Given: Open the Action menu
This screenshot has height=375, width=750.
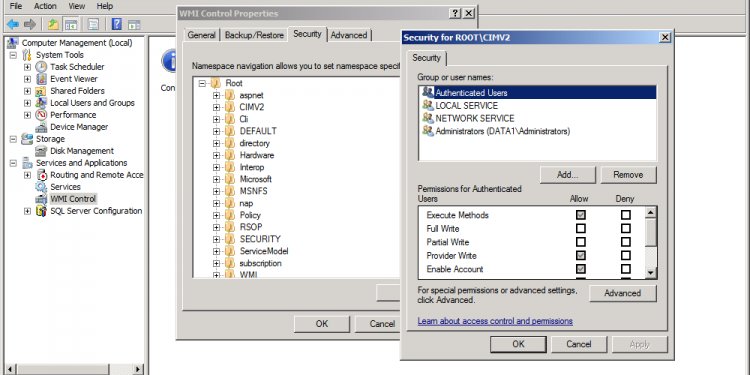Looking at the screenshot, I should (x=45, y=6).
